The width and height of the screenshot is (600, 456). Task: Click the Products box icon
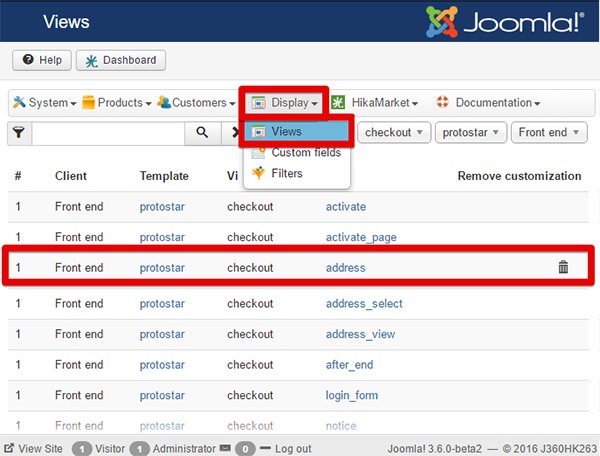click(88, 102)
